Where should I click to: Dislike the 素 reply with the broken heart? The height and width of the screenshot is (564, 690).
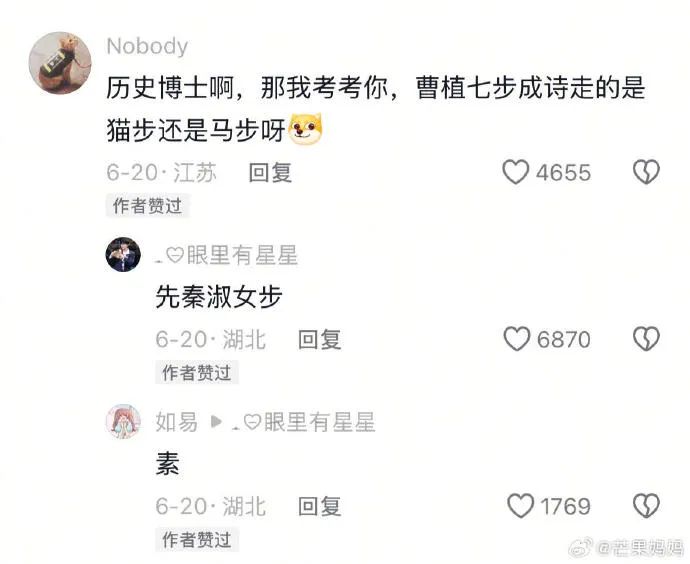pyautogui.click(x=646, y=506)
